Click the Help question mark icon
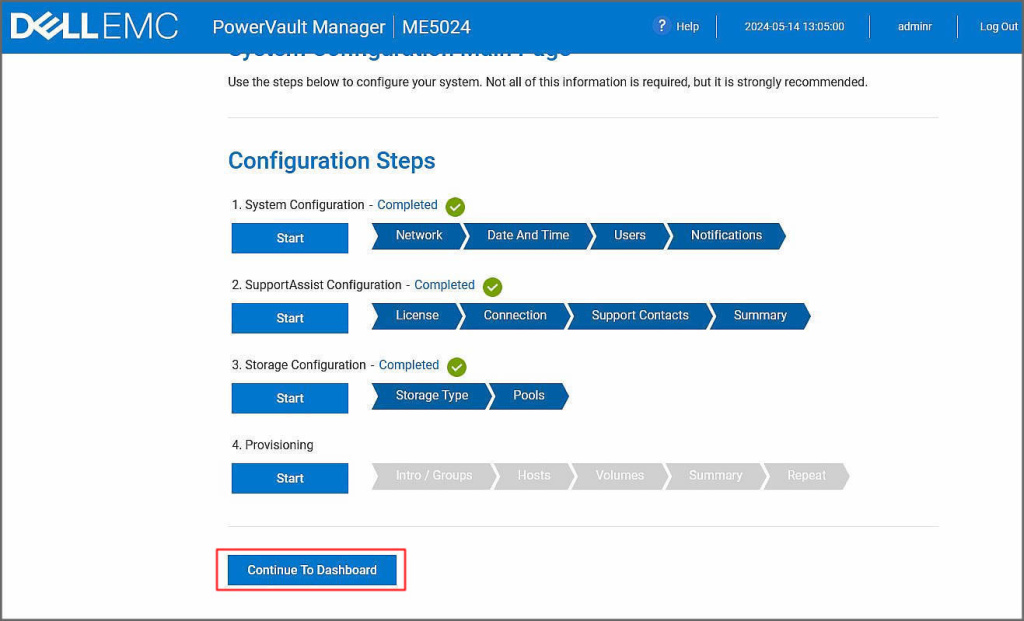This screenshot has width=1024, height=621. pyautogui.click(x=661, y=26)
